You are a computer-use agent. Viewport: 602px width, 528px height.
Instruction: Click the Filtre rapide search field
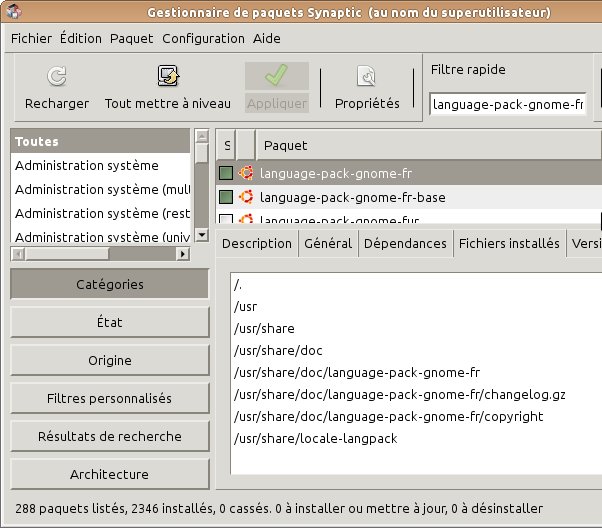(508, 104)
